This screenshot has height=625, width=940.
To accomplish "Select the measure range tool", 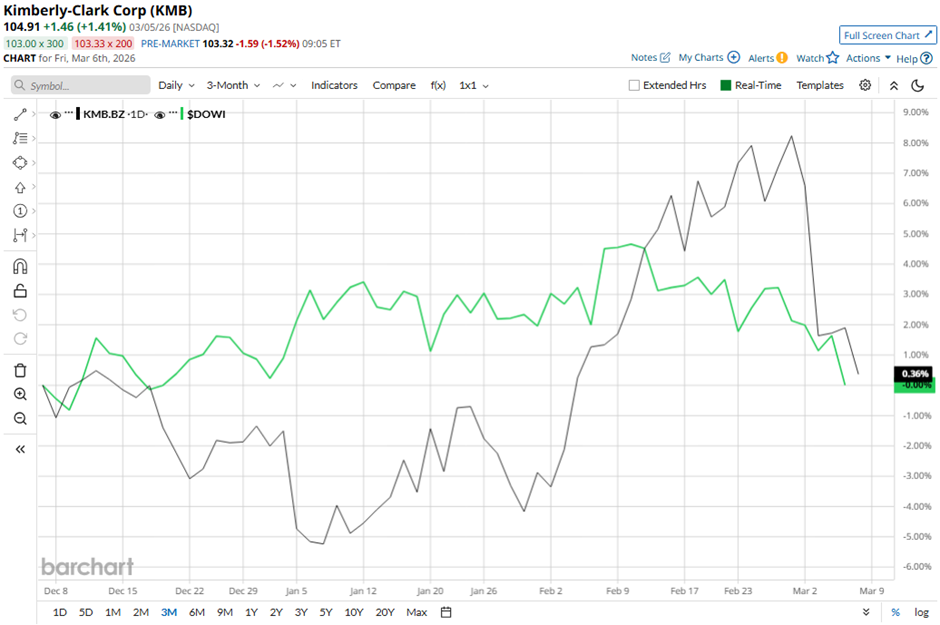I will click(x=20, y=235).
